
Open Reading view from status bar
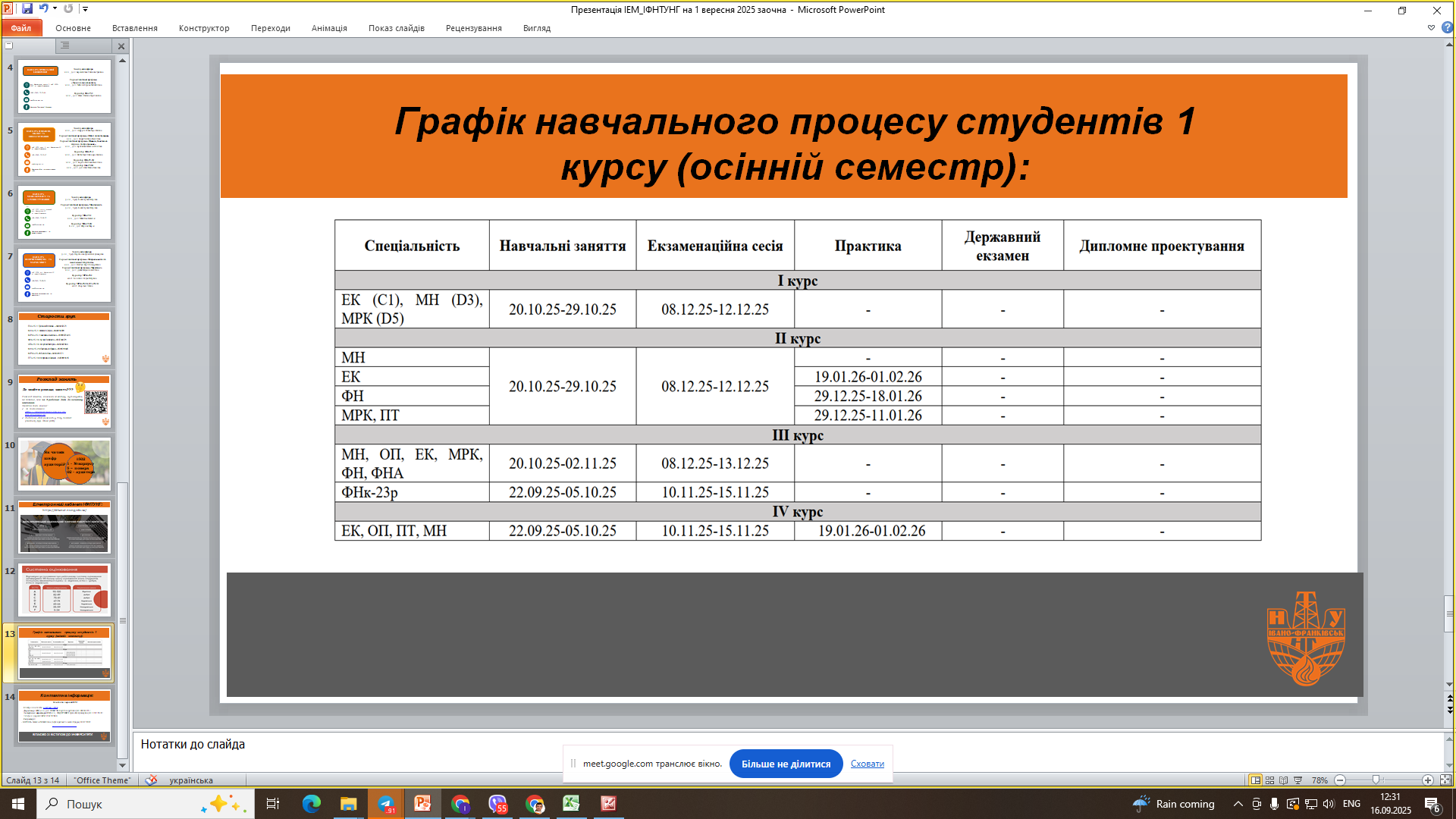coord(1283,780)
